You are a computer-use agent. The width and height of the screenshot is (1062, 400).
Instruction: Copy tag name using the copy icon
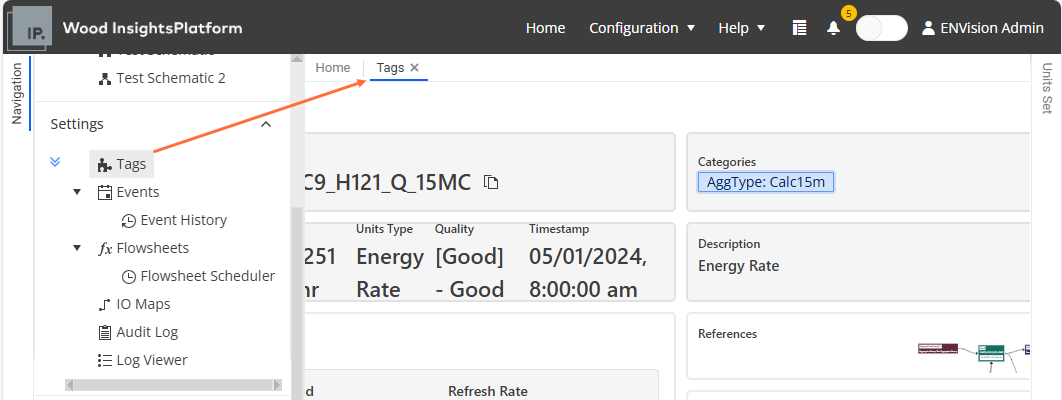point(491,181)
